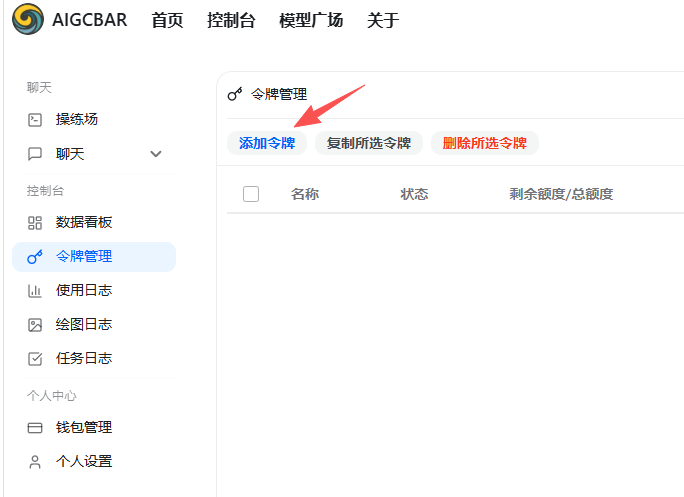Select 令牌管理 in the sidebar
This screenshot has height=497, width=684.
pyautogui.click(x=94, y=257)
